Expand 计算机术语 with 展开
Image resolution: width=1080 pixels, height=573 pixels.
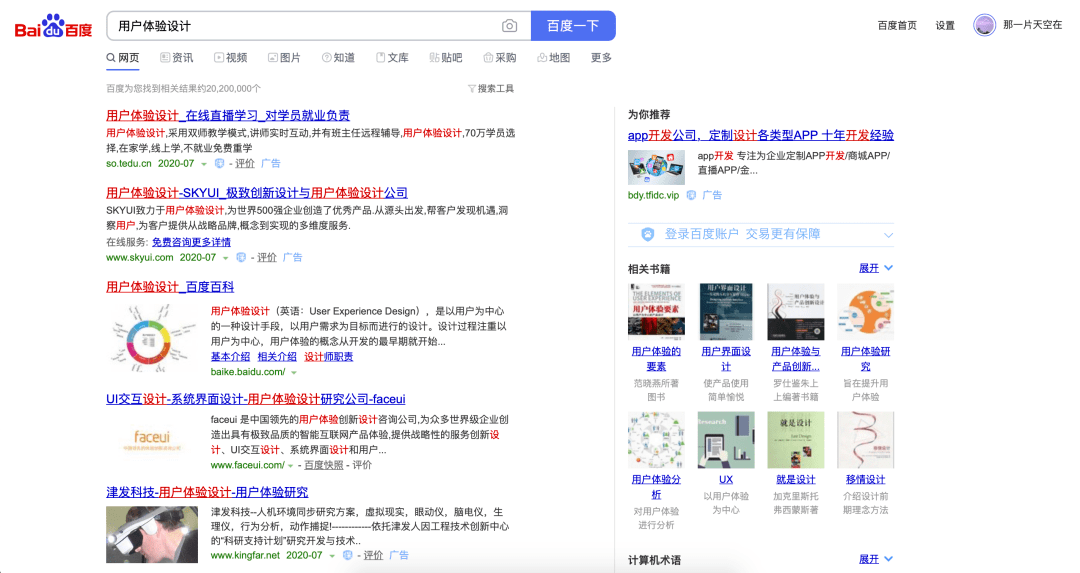point(875,559)
